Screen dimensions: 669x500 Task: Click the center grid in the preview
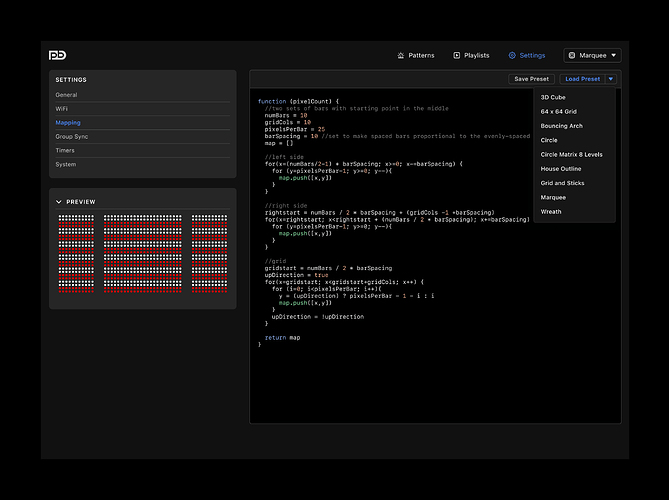(143, 253)
